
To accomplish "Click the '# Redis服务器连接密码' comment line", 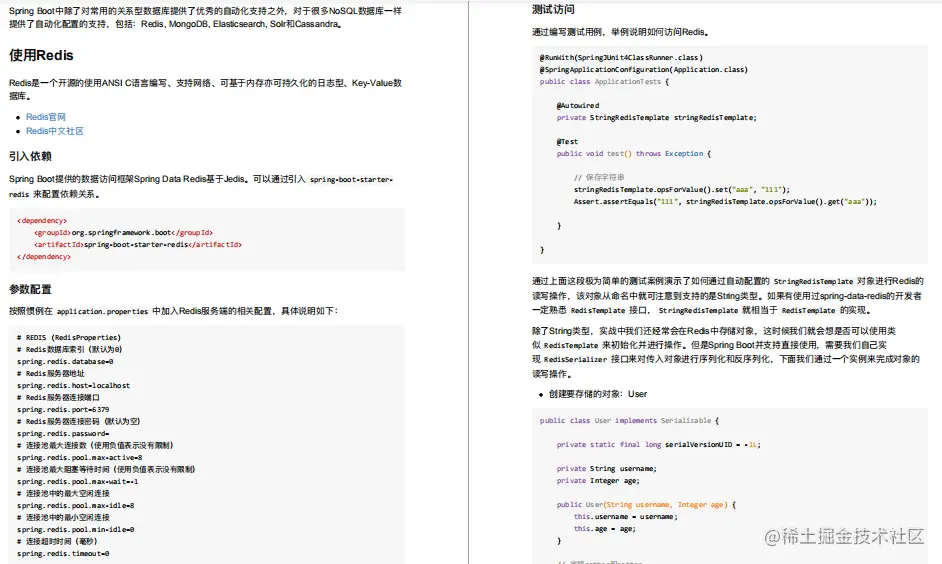I will pyautogui.click(x=79, y=422).
